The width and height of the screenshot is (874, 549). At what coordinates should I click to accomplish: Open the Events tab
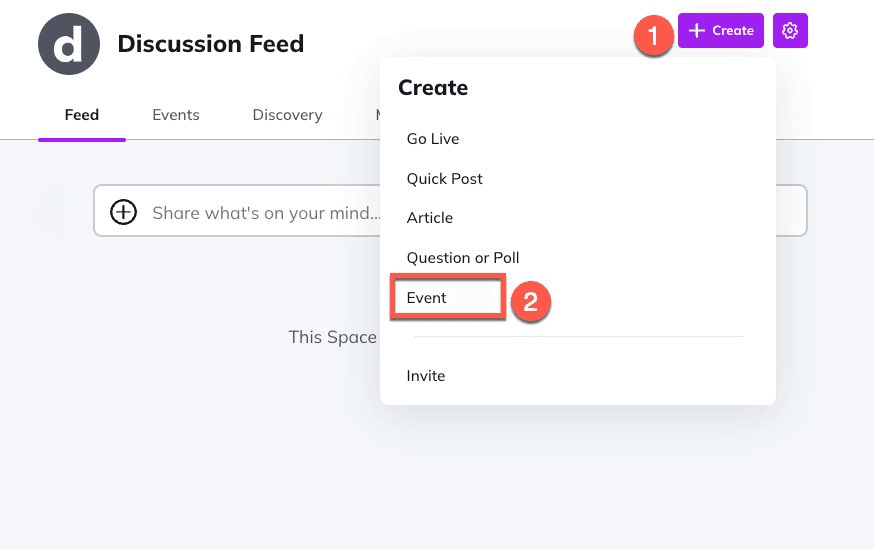tap(176, 115)
